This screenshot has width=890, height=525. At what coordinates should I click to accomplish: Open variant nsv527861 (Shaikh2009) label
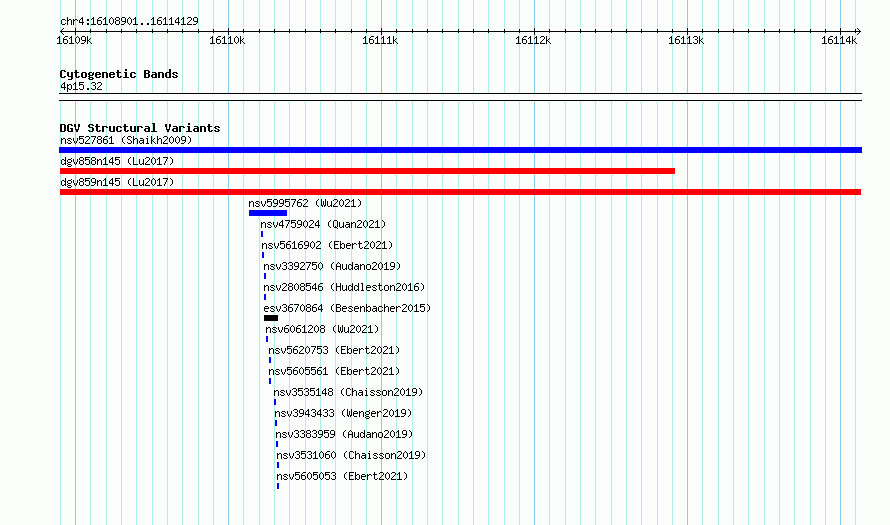pos(126,140)
